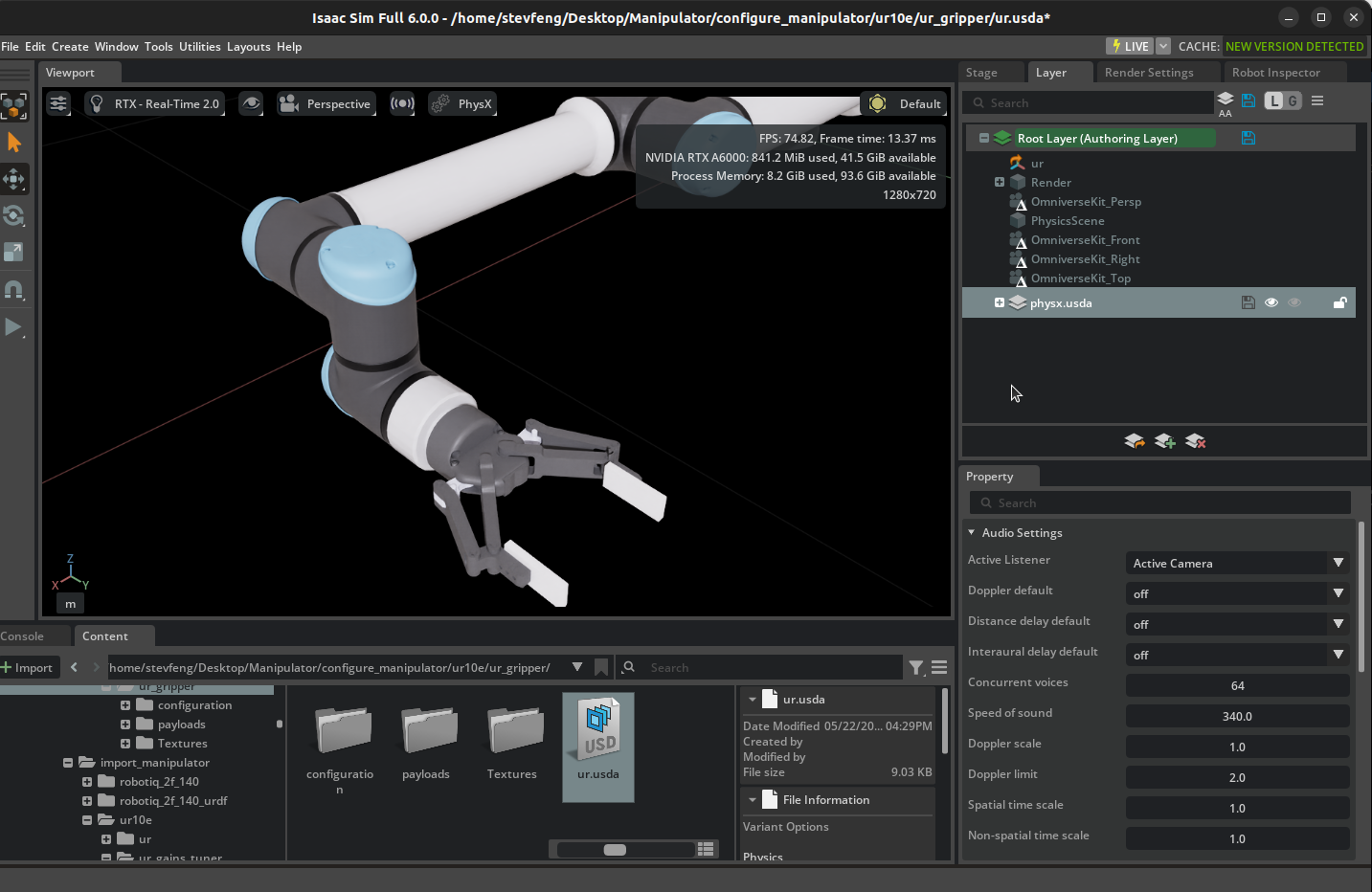Viewport: 1372px width, 892px height.
Task: Choose the Select tool arrow in left toolbar
Action: tap(13, 143)
